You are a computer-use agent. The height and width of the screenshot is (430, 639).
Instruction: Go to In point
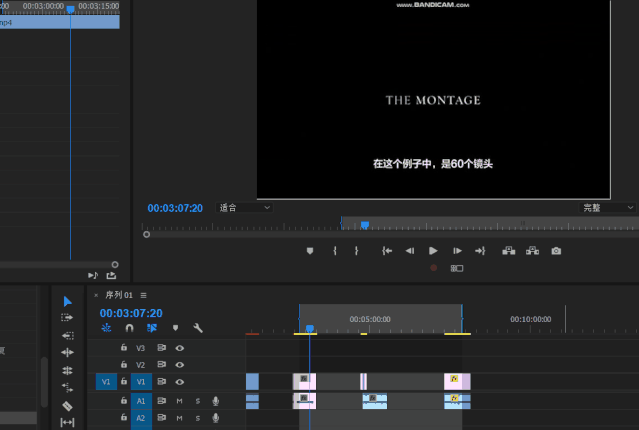(387, 251)
